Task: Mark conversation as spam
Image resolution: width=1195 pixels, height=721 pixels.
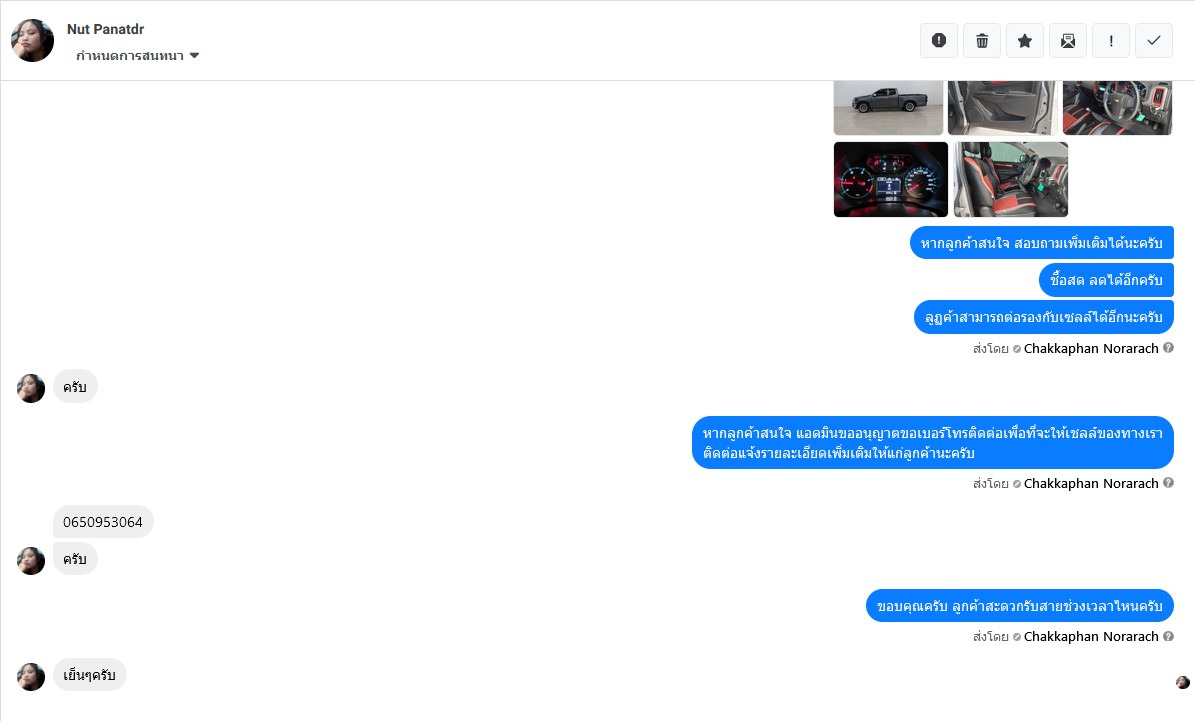Action: pyautogui.click(x=939, y=40)
